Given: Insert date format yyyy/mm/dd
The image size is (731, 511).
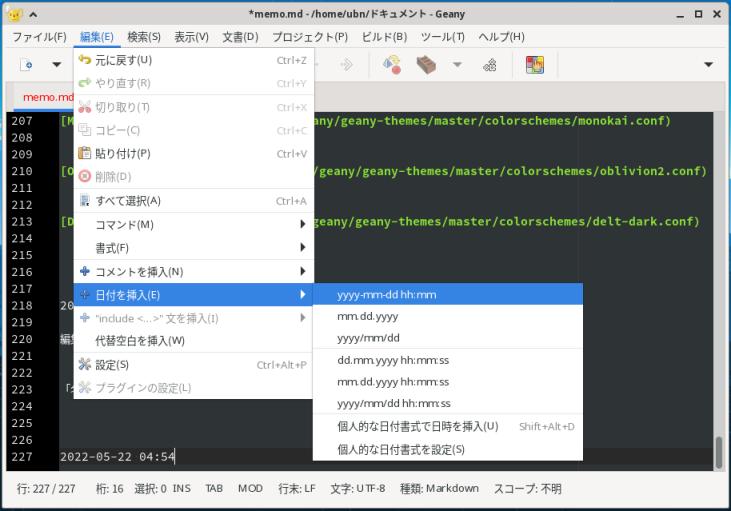Looking at the screenshot, I should [448, 338].
